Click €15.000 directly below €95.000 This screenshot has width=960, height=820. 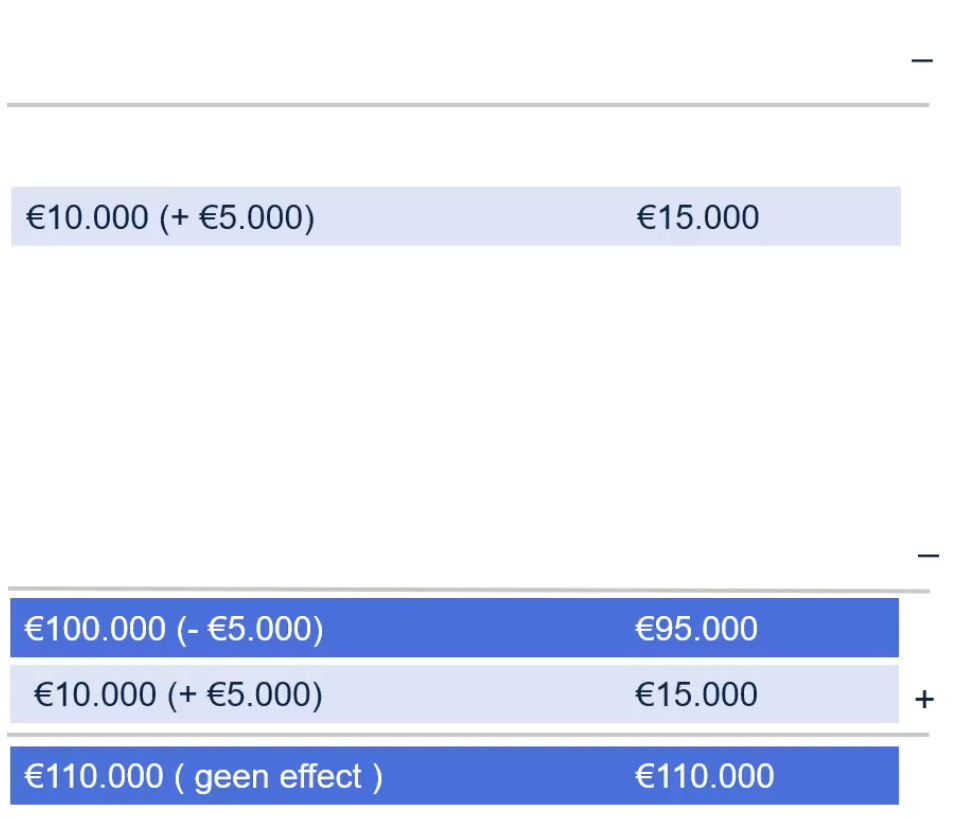[x=696, y=694]
